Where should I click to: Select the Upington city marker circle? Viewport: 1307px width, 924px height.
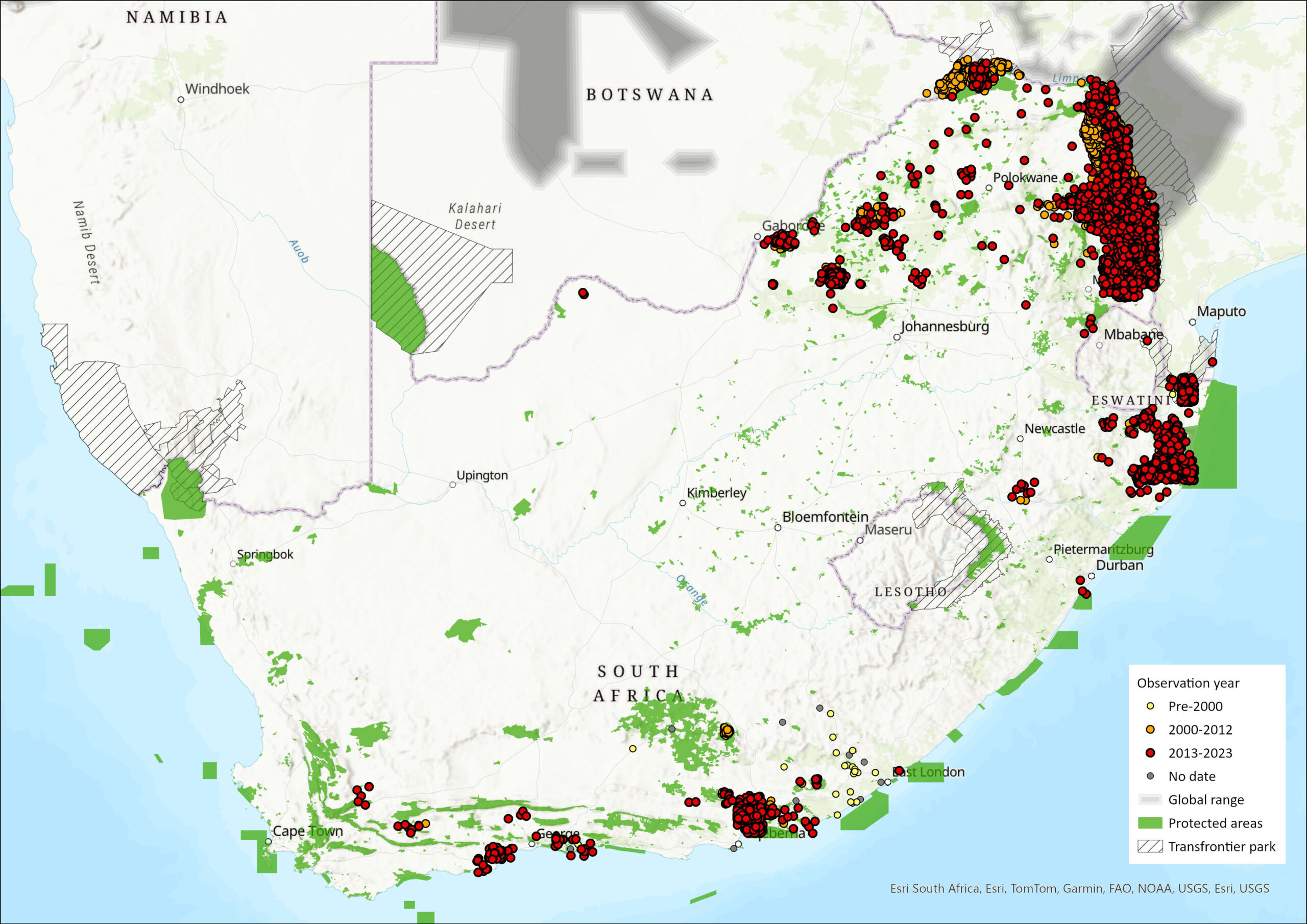point(452,484)
